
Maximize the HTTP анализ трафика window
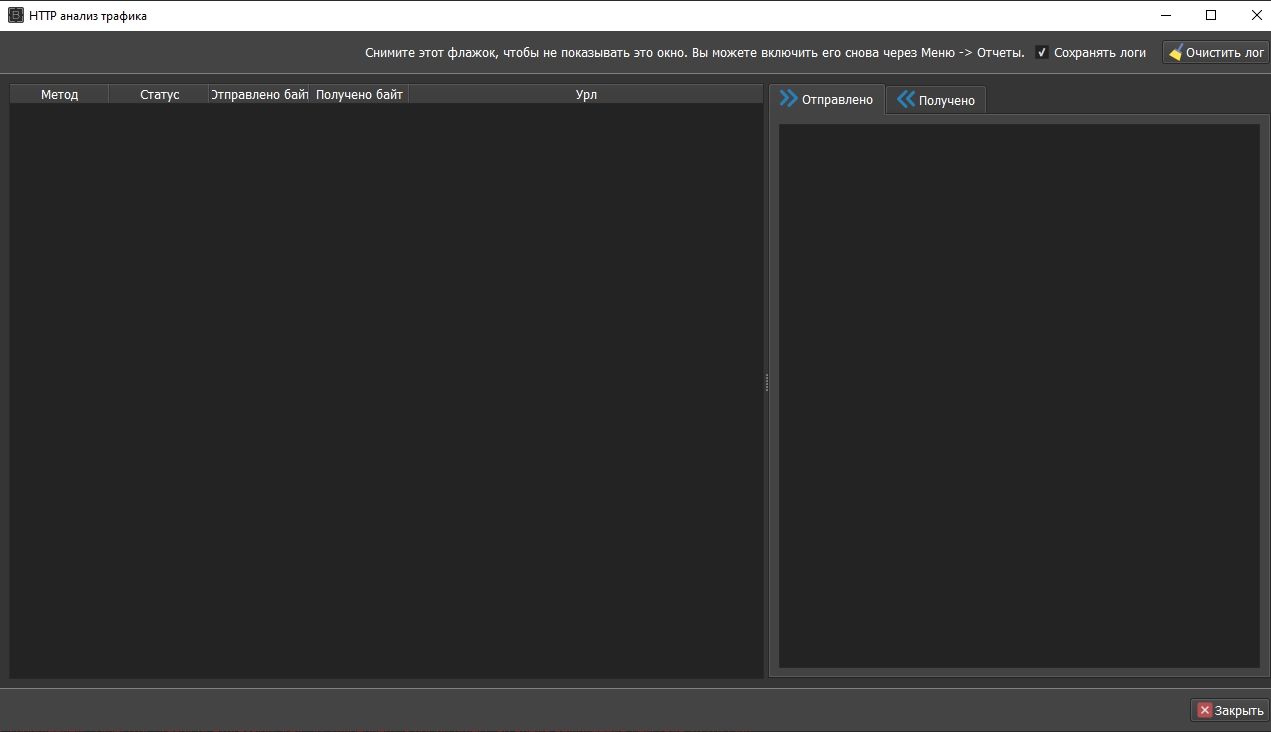coord(1211,15)
